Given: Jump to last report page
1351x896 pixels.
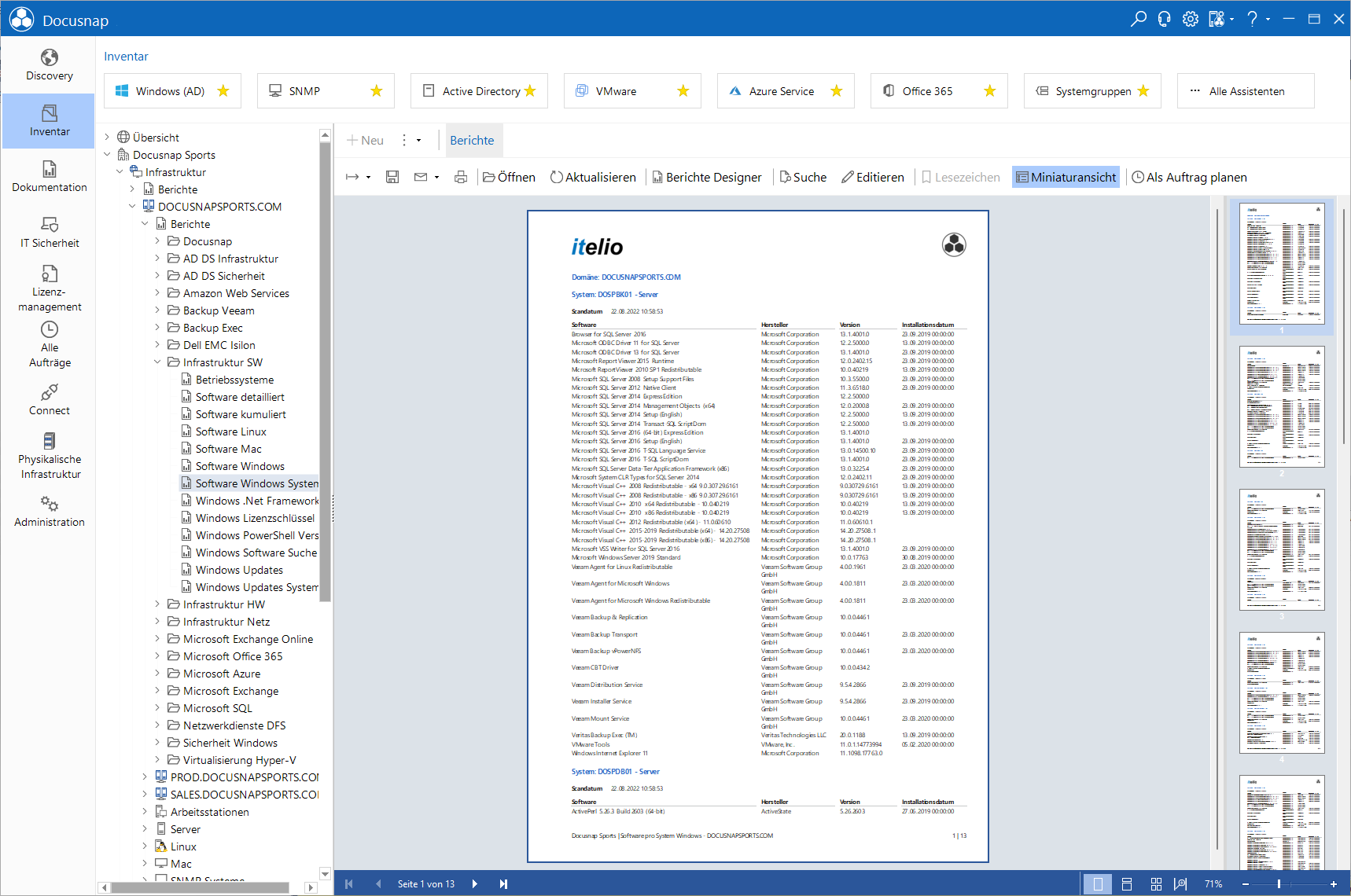Looking at the screenshot, I should [503, 884].
